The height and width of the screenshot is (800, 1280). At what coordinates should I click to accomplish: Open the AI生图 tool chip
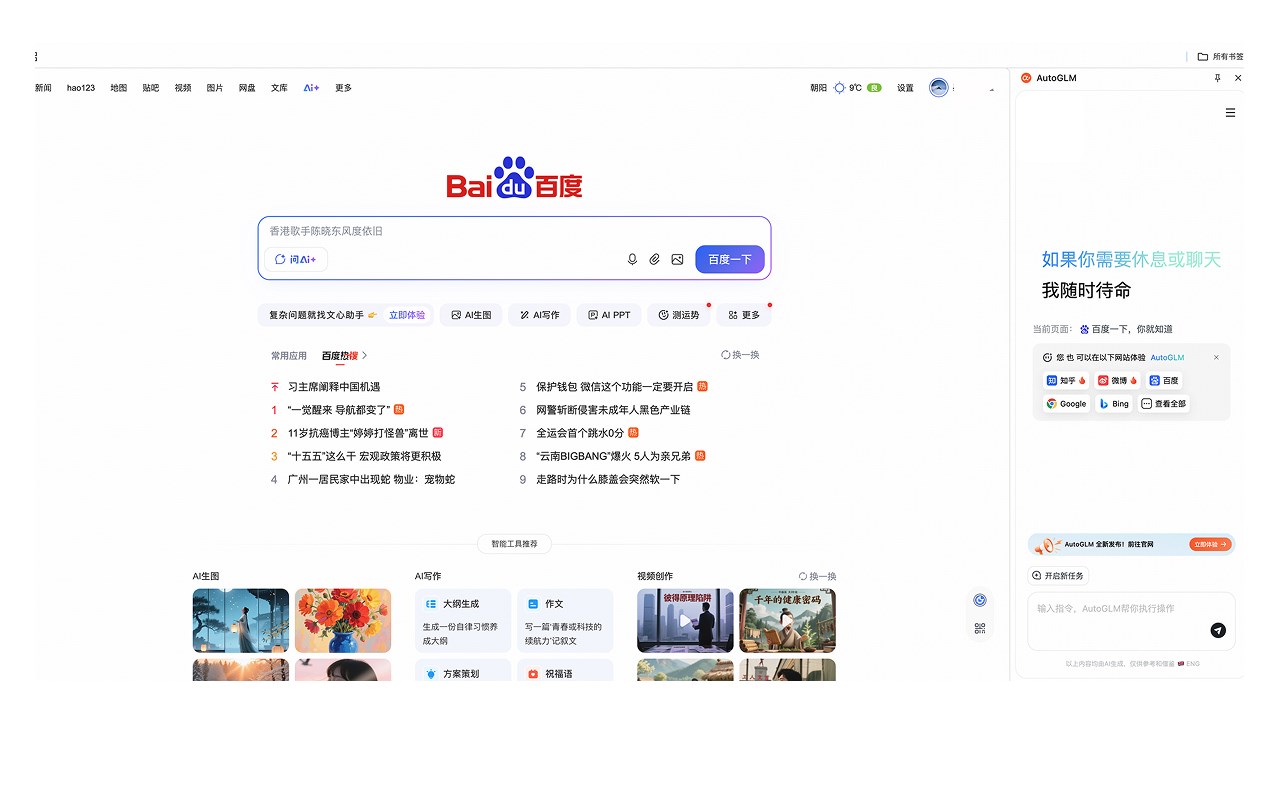pyautogui.click(x=471, y=315)
